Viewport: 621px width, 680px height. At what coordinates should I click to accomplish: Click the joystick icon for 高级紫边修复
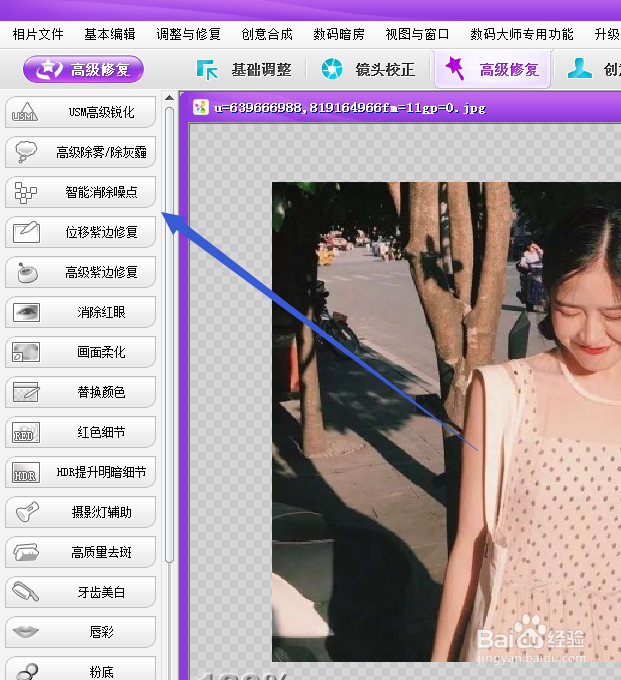[27, 272]
